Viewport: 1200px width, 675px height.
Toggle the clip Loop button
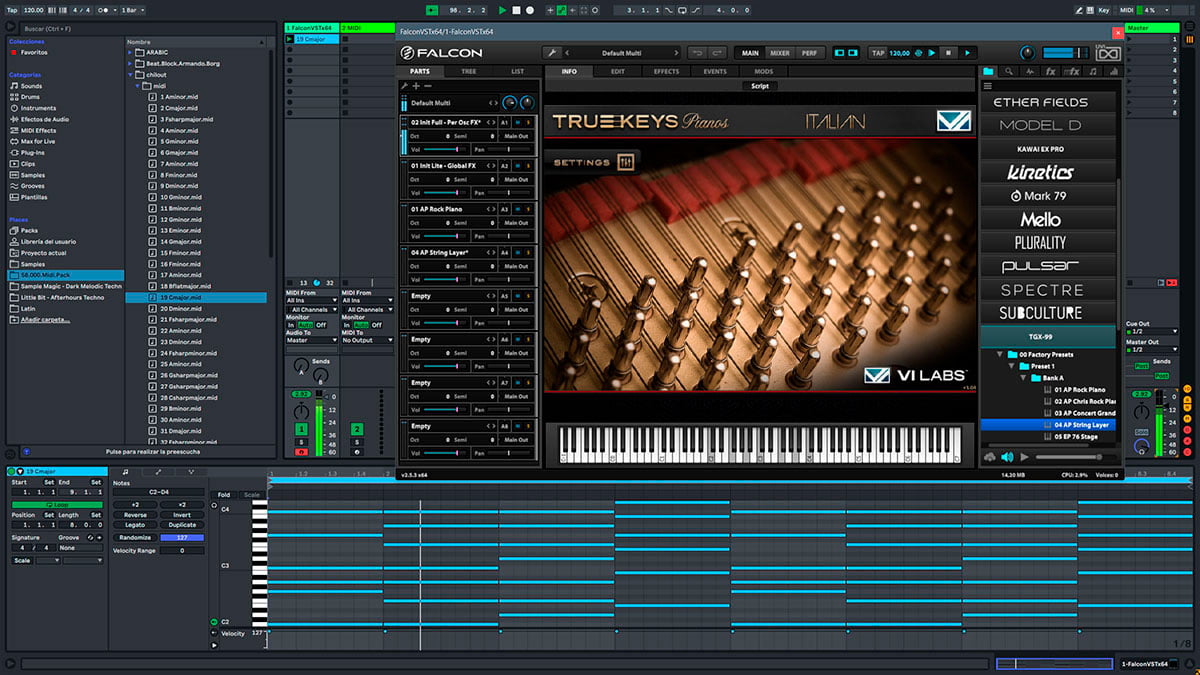(57, 504)
